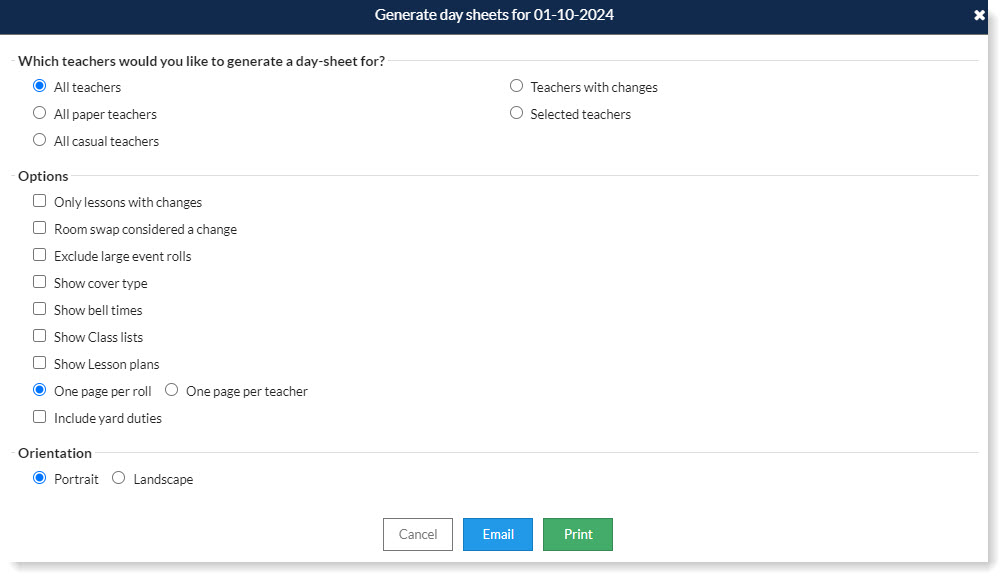Viewport: 1008px width, 582px height.
Task: Close the day sheets dialog
Action: point(979,15)
